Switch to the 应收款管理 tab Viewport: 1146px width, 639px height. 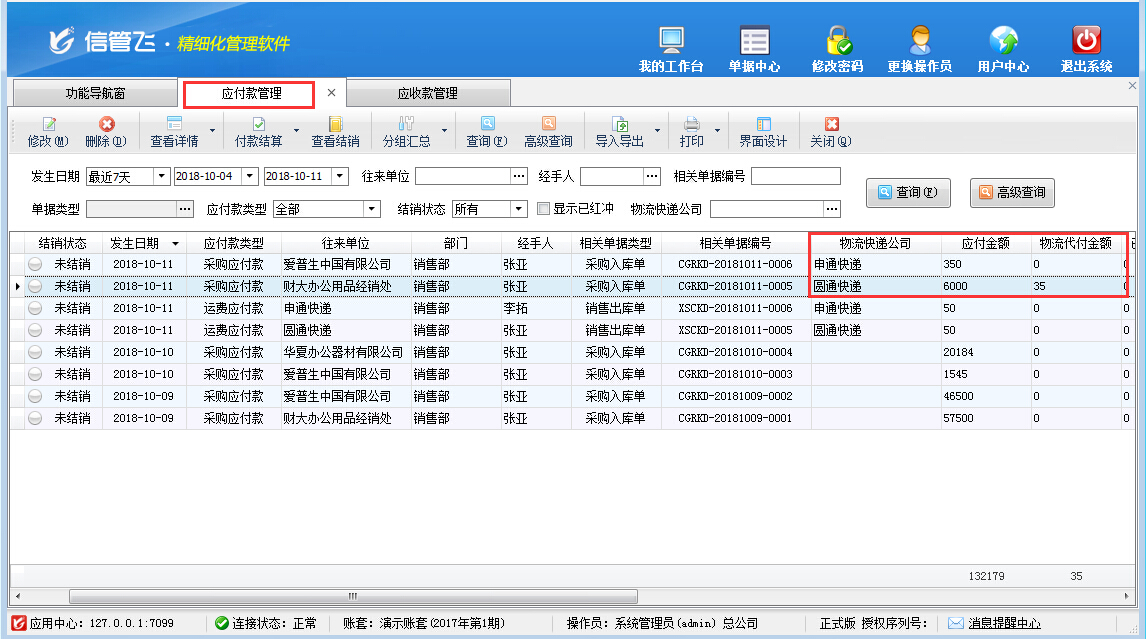coord(427,93)
